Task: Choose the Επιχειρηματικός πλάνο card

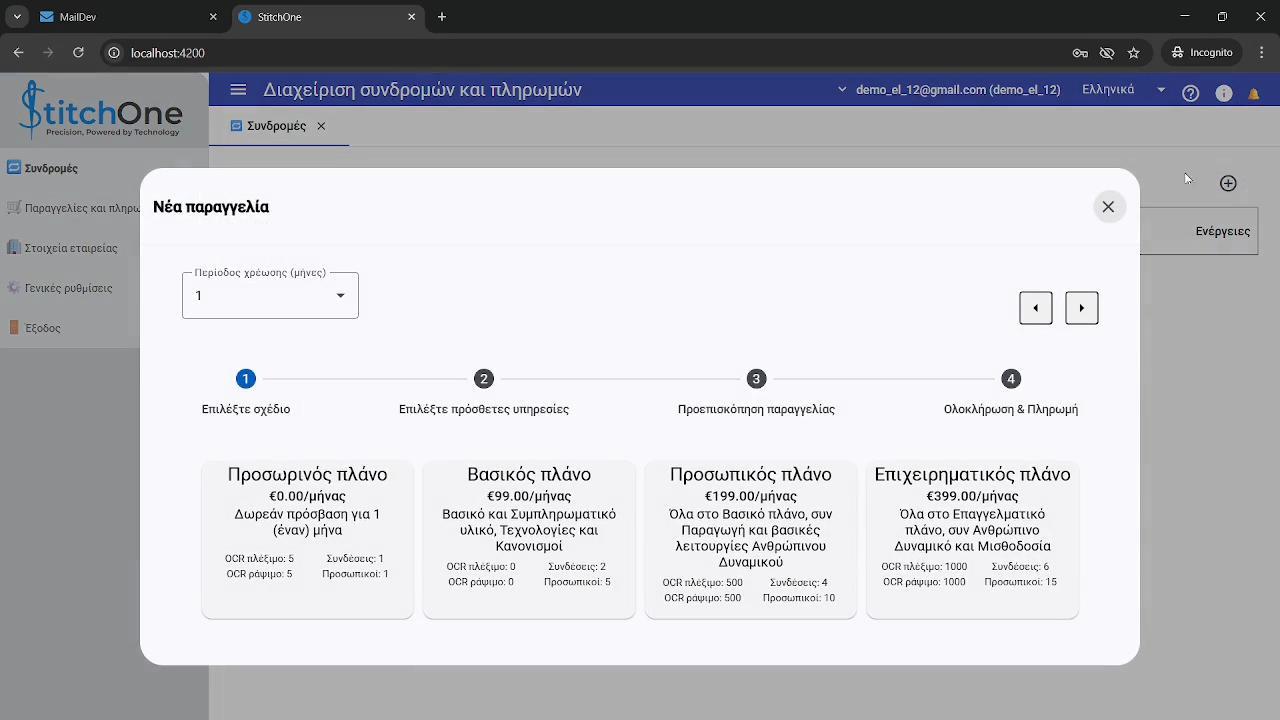Action: point(972,540)
